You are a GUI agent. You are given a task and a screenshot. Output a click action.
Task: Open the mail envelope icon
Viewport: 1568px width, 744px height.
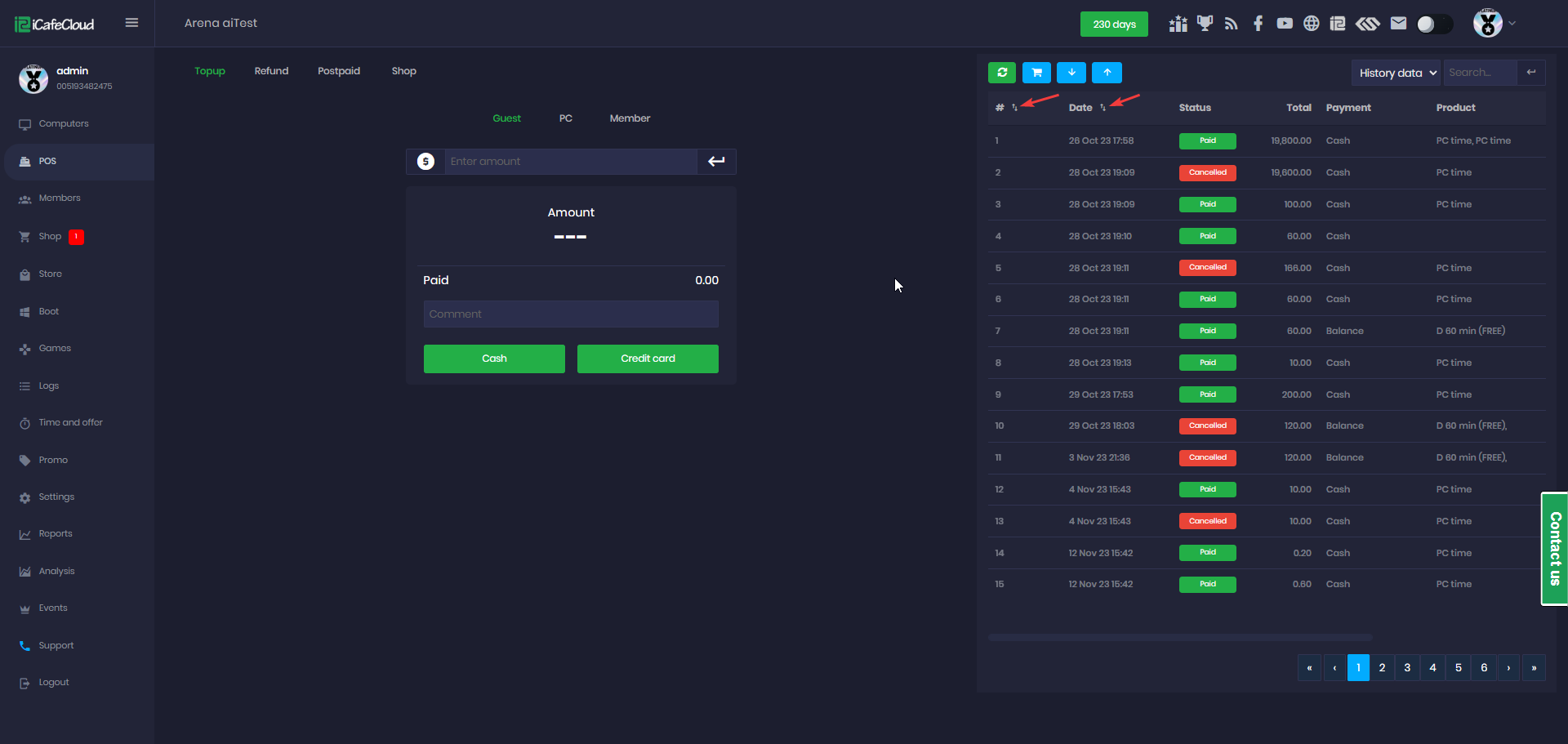(x=1398, y=24)
